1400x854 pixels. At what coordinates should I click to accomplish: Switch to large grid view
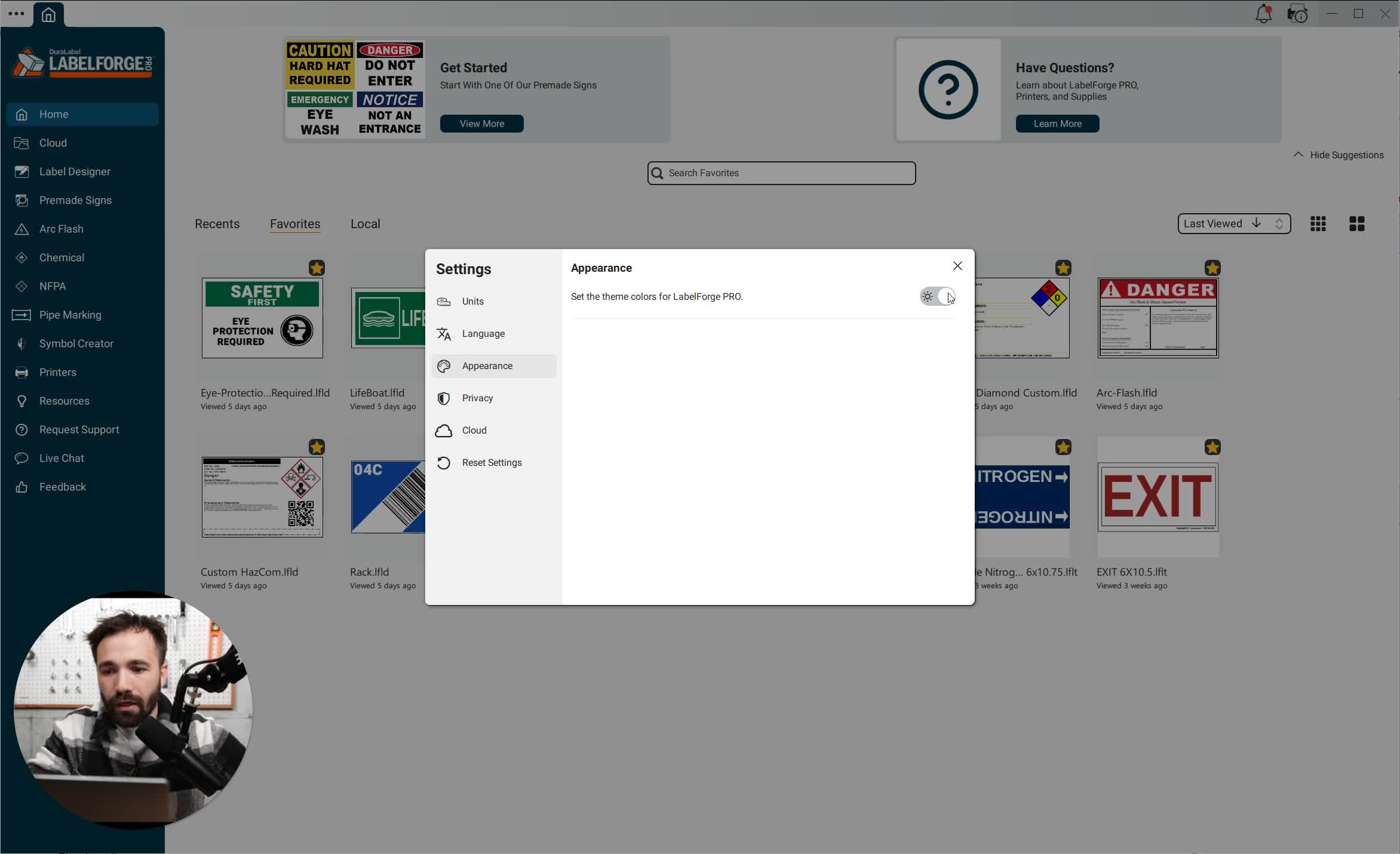coord(1357,224)
